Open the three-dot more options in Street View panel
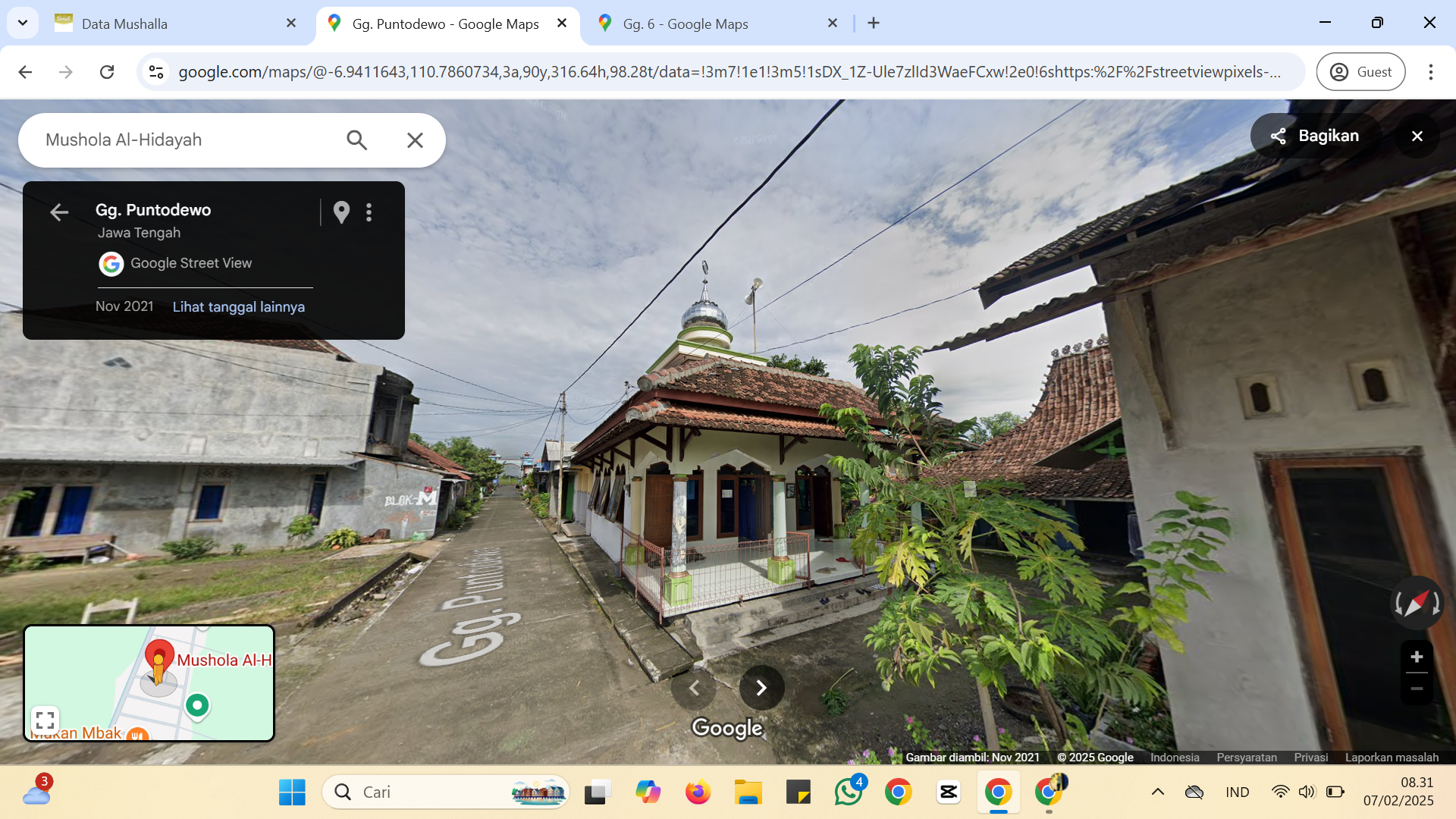This screenshot has height=819, width=1456. (x=369, y=212)
